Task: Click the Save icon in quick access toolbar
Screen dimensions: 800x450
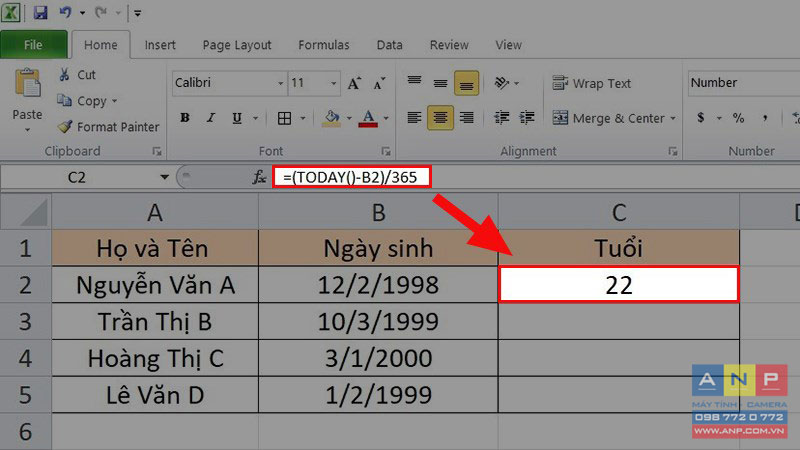Action: (40, 12)
